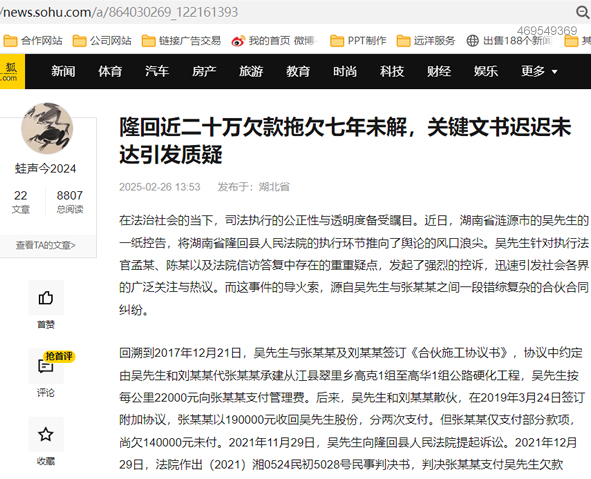Click the article headline 隆回近二十万欠款
The height and width of the screenshot is (479, 591).
pyautogui.click(x=345, y=141)
